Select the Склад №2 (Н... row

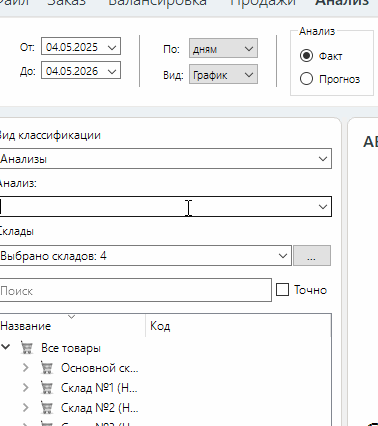pos(165,407)
